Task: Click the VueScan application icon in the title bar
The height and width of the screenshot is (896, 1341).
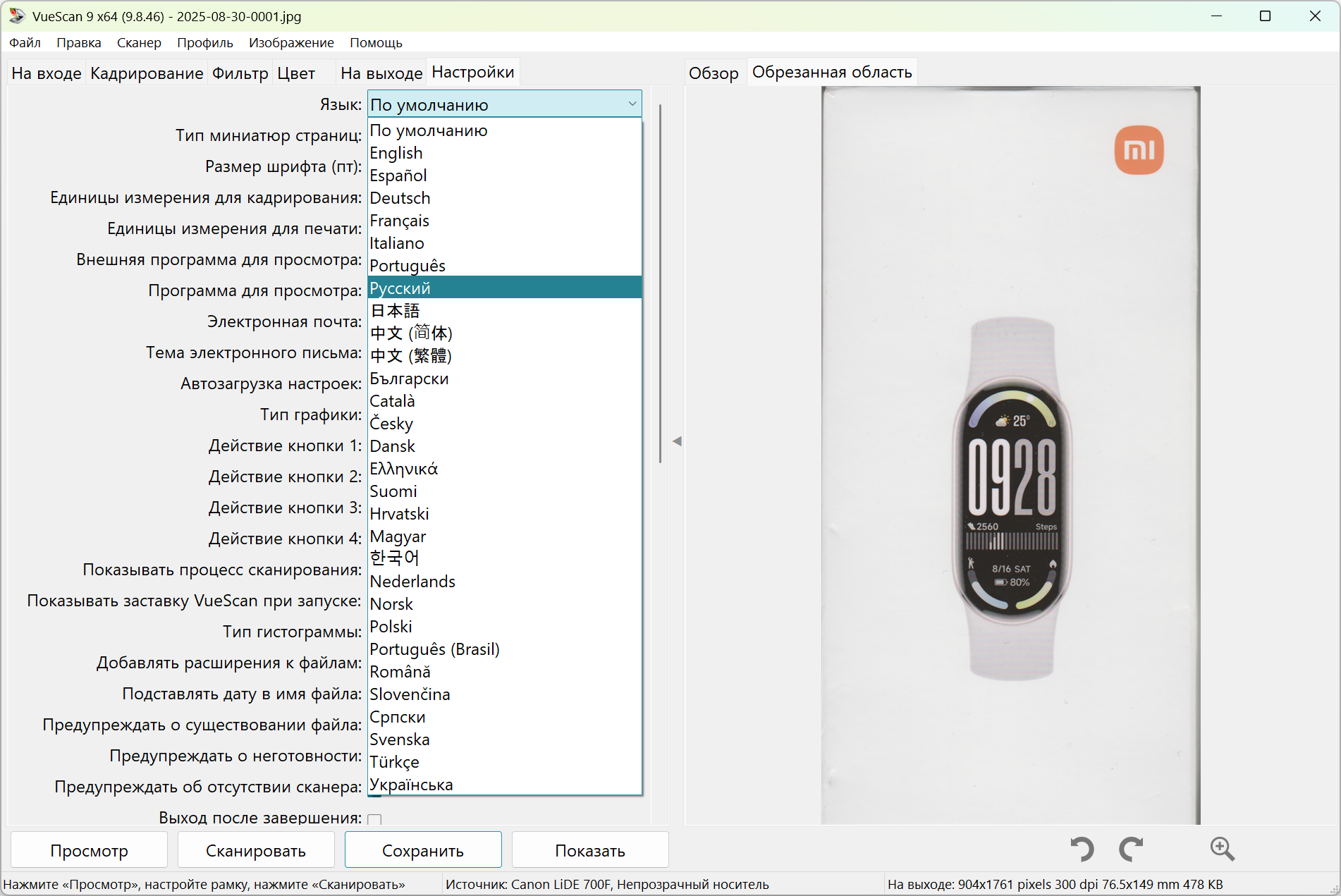Action: pos(17,16)
